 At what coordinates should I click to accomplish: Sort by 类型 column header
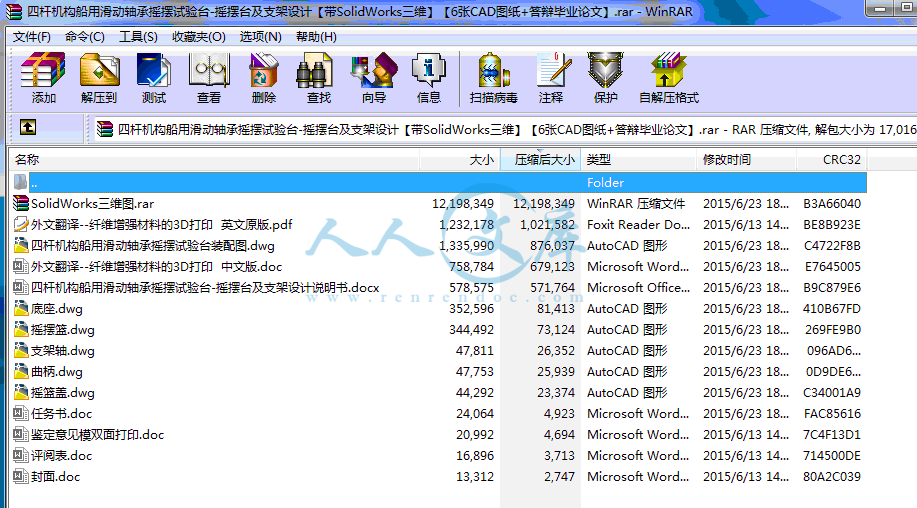coord(639,160)
